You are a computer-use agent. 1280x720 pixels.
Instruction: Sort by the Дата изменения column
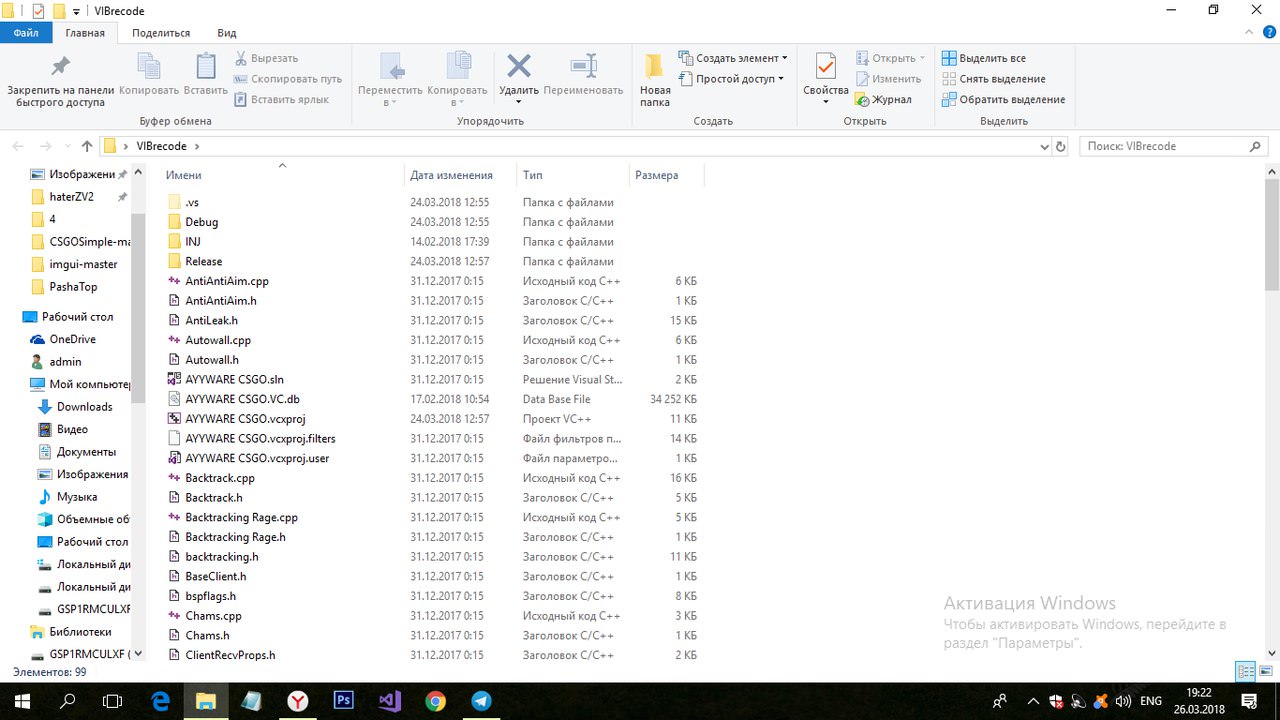[451, 175]
